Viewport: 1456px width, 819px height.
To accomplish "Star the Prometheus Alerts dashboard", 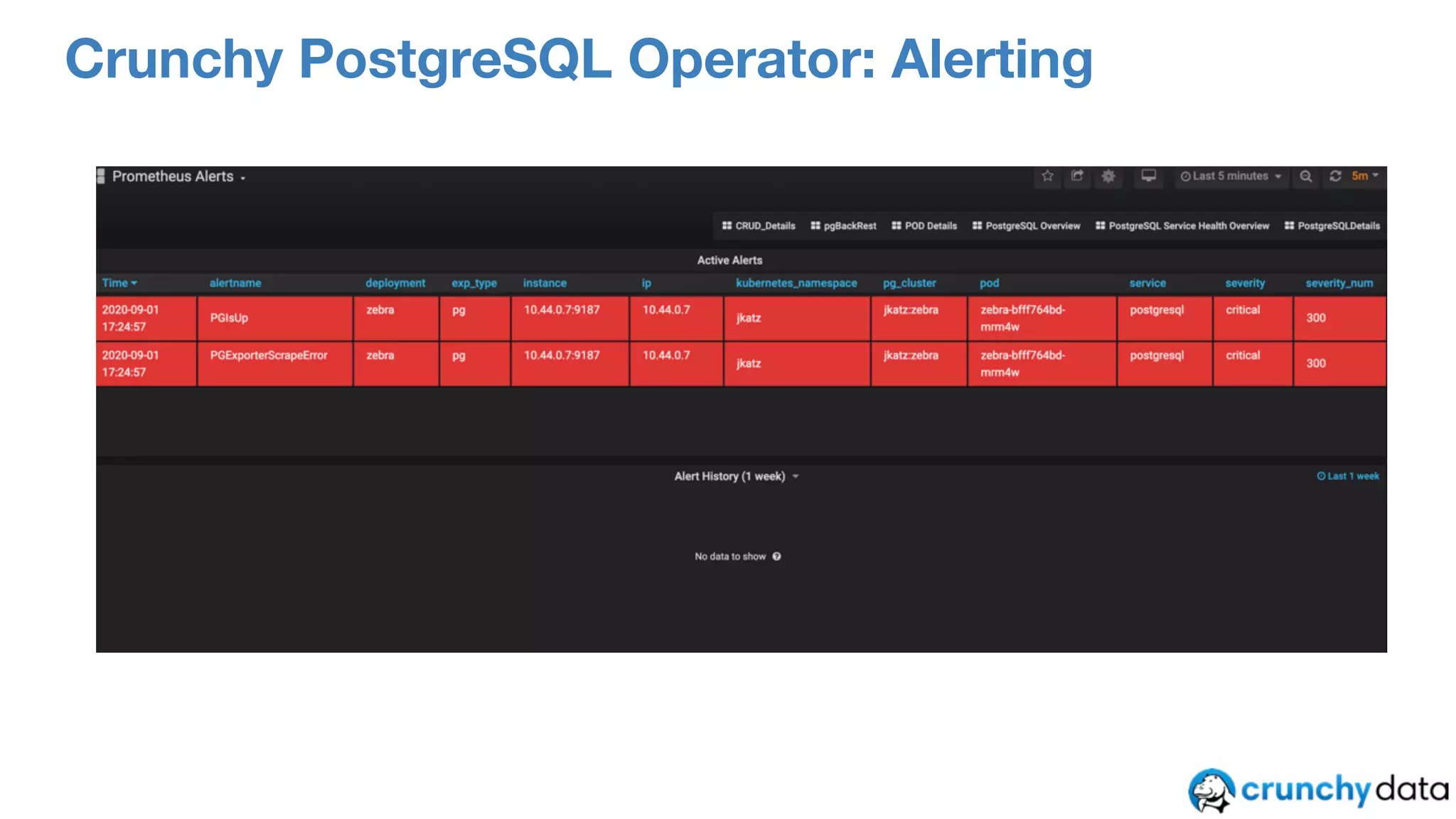I will [x=1047, y=176].
